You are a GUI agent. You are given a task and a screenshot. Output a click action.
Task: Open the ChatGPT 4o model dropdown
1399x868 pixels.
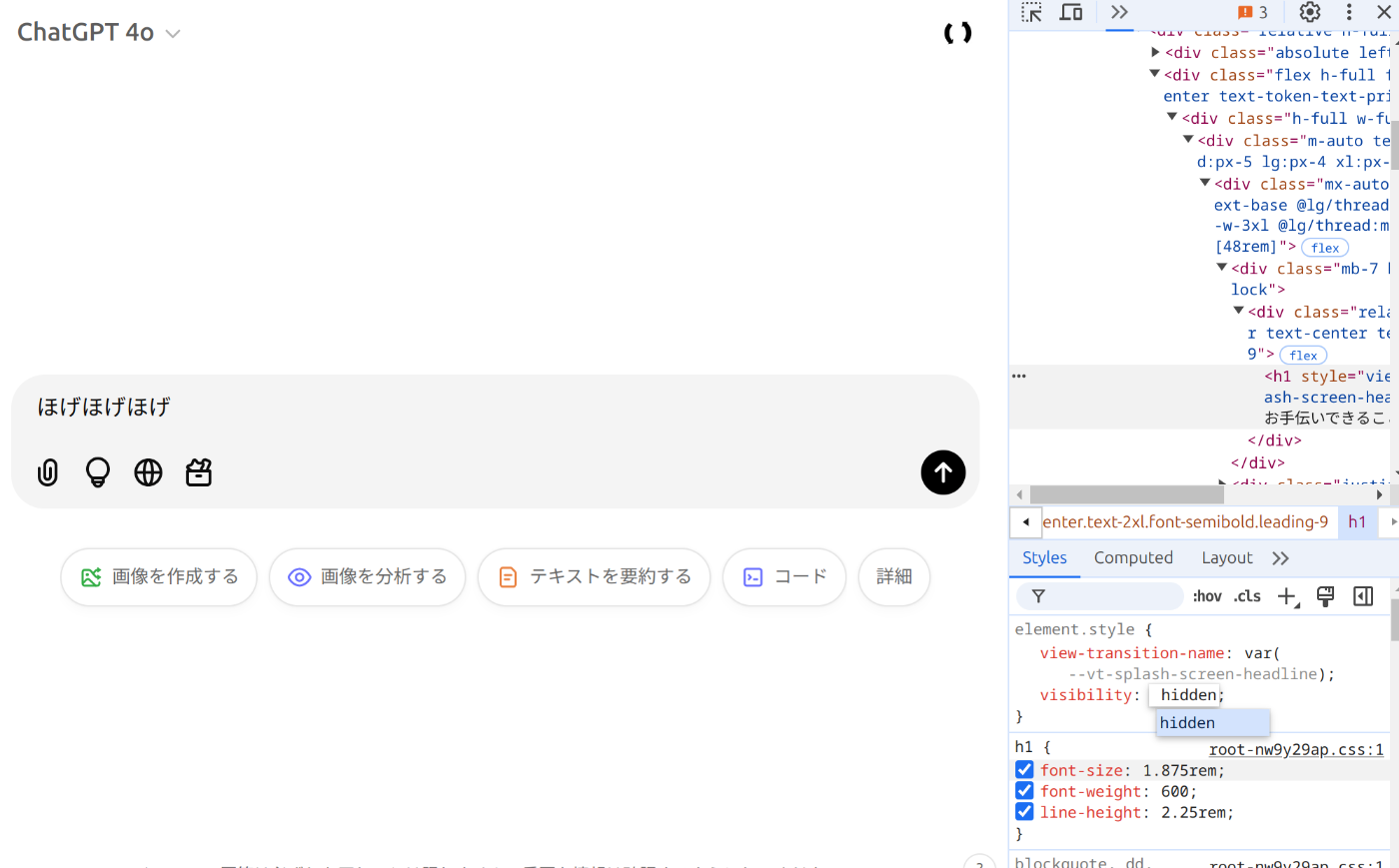click(99, 33)
